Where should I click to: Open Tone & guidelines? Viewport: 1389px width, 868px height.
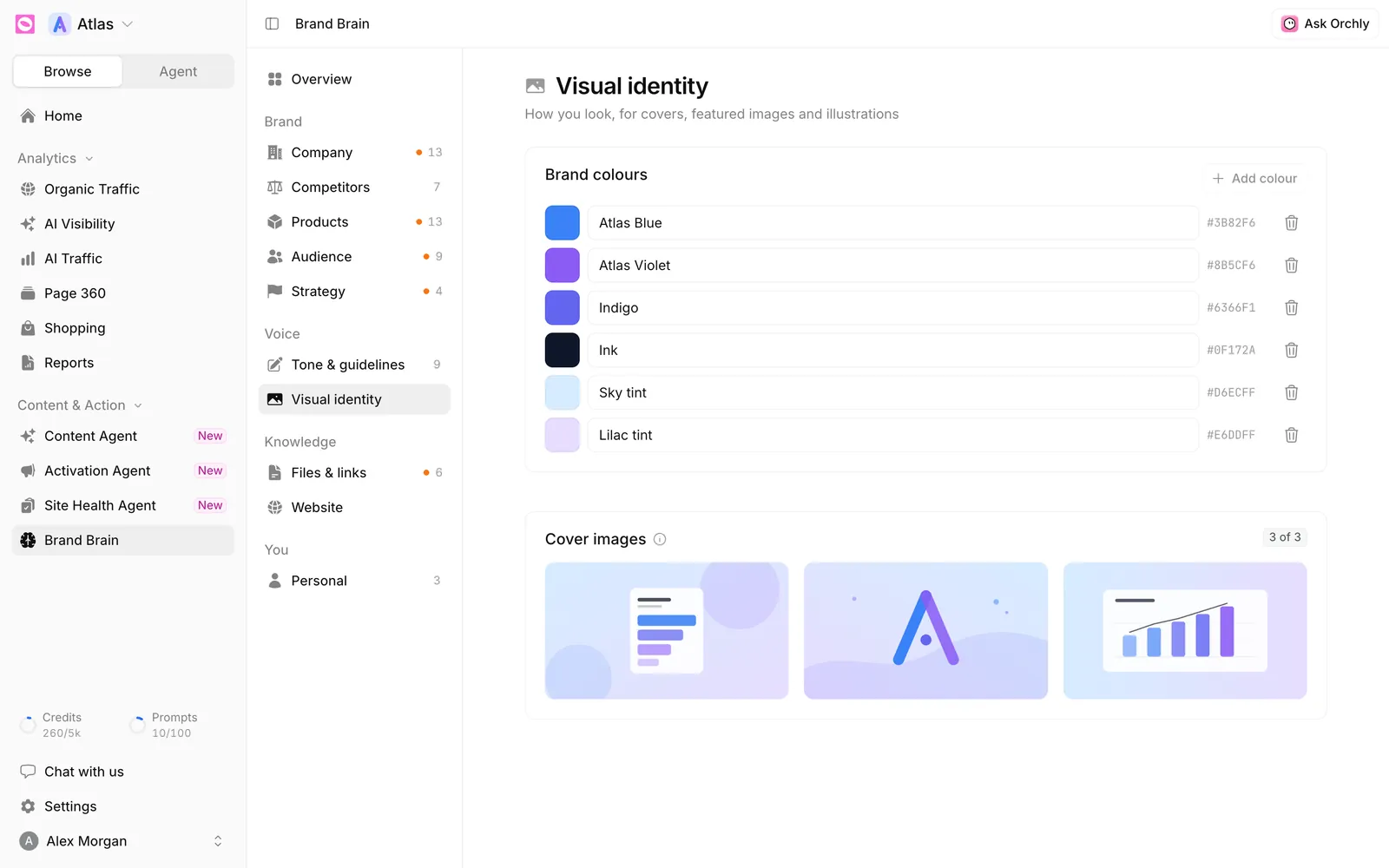tap(354, 365)
